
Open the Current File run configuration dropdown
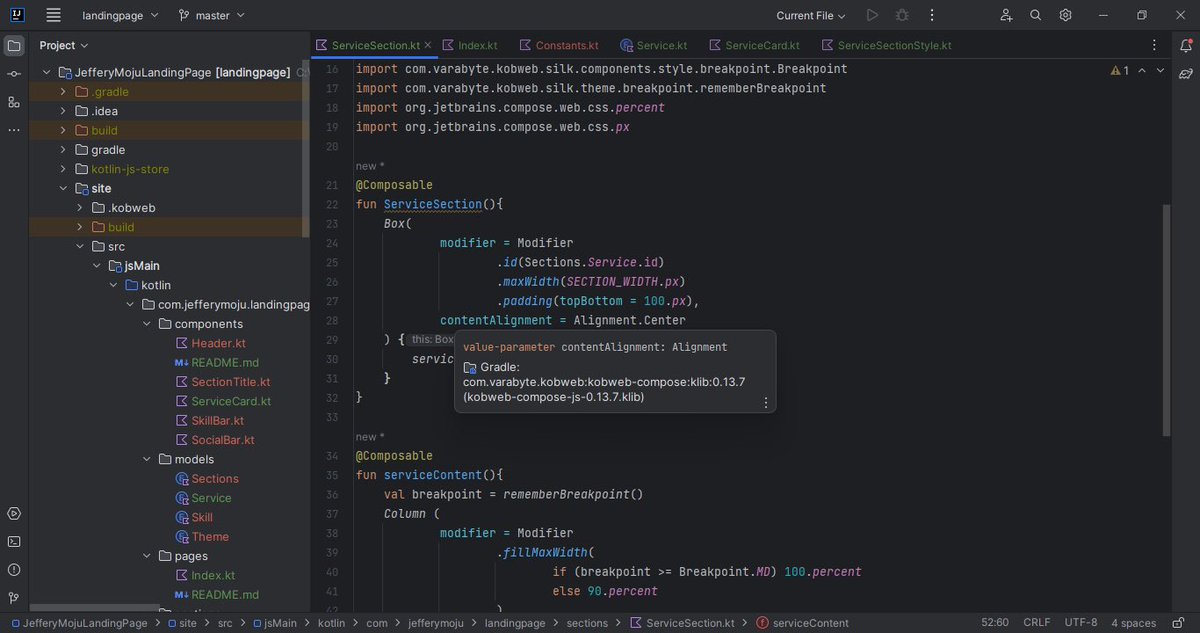click(x=811, y=15)
